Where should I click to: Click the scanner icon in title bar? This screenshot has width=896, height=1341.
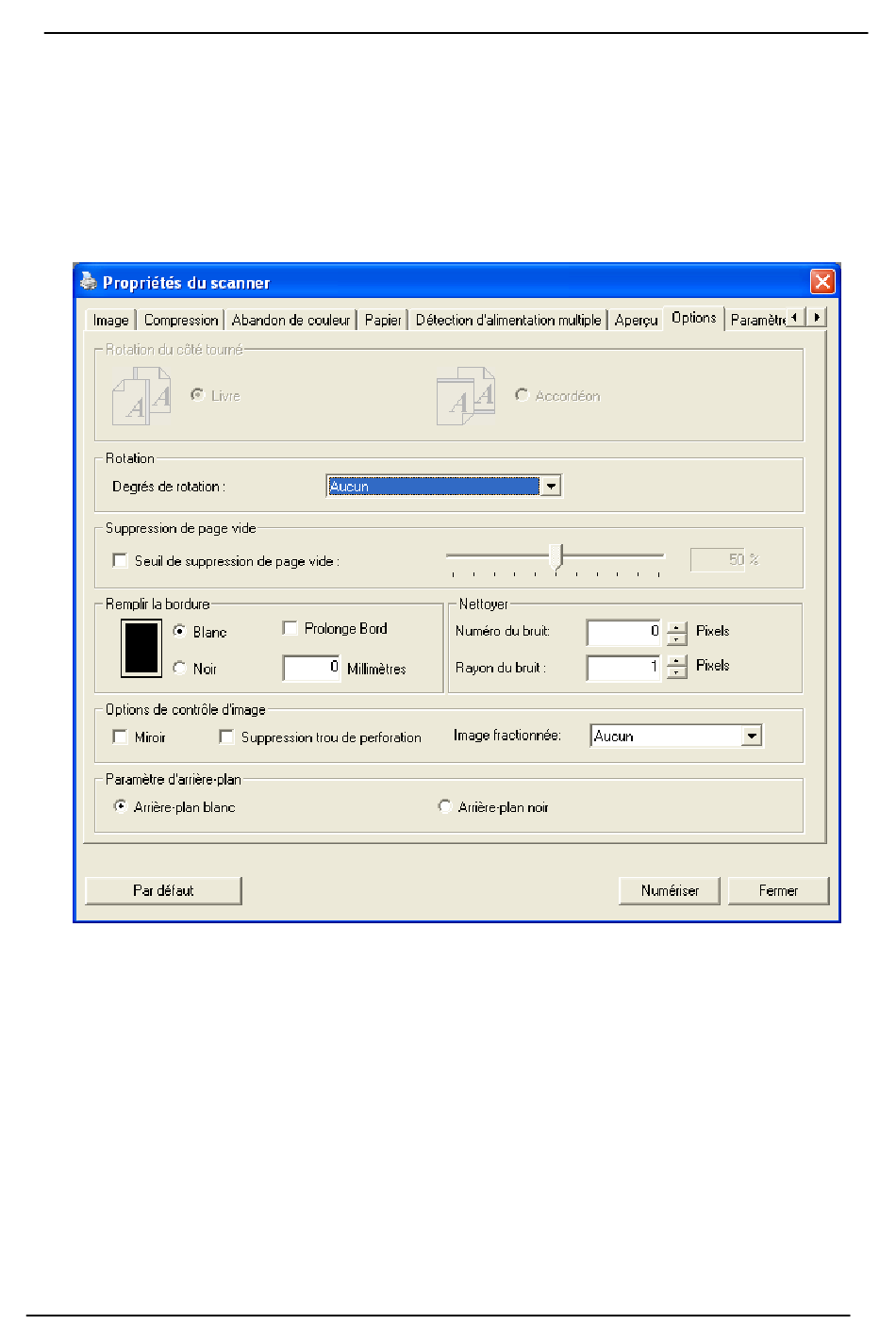pos(89,281)
